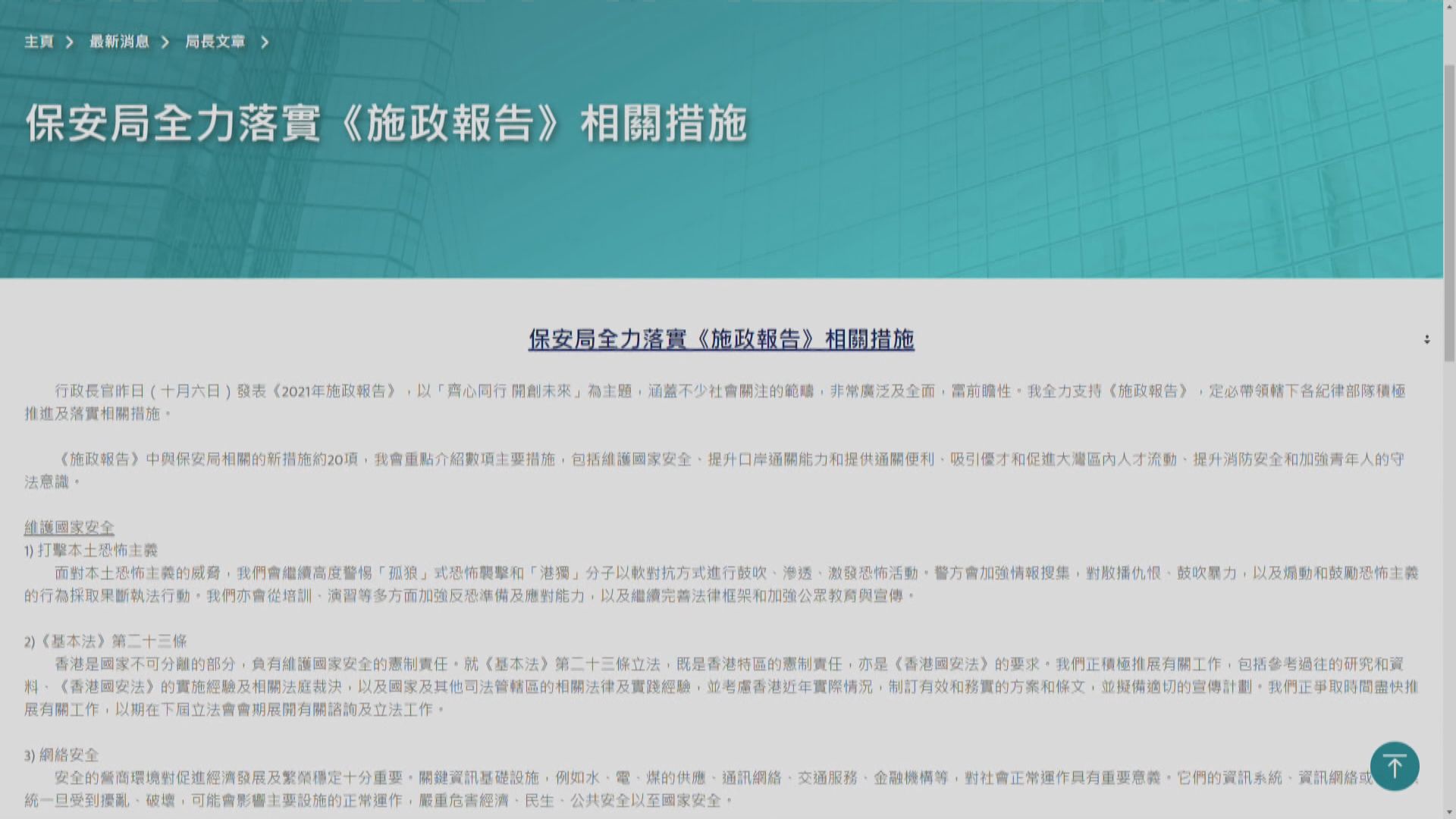Click the chevron after 最新消息 breadcrumb
This screenshot has width=1456, height=819.
click(x=167, y=42)
